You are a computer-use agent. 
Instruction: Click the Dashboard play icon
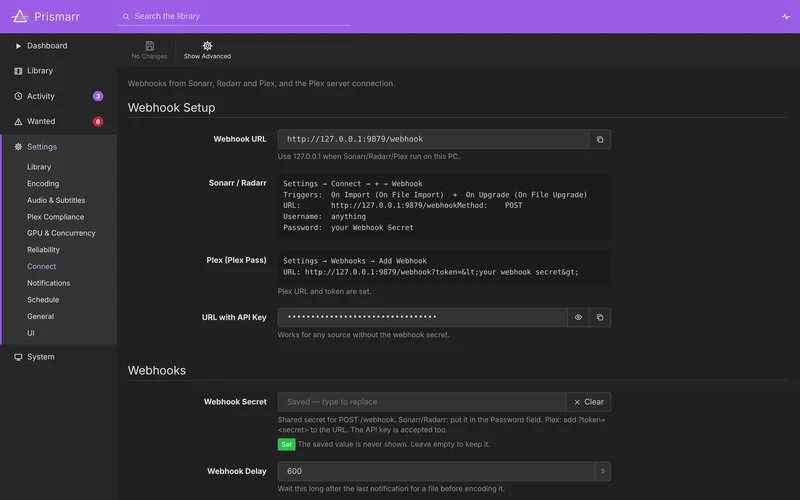pos(18,46)
